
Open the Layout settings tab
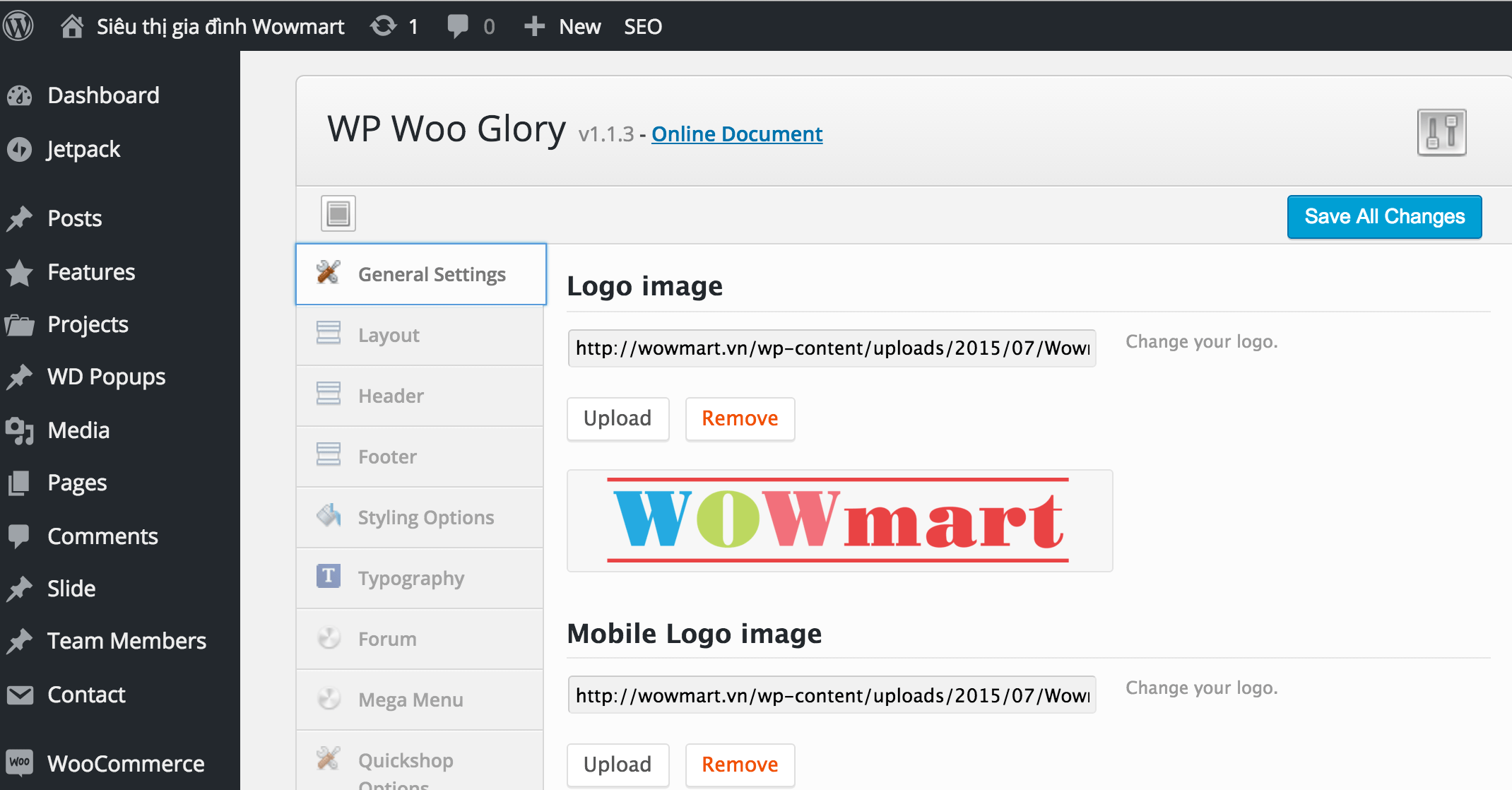click(420, 335)
